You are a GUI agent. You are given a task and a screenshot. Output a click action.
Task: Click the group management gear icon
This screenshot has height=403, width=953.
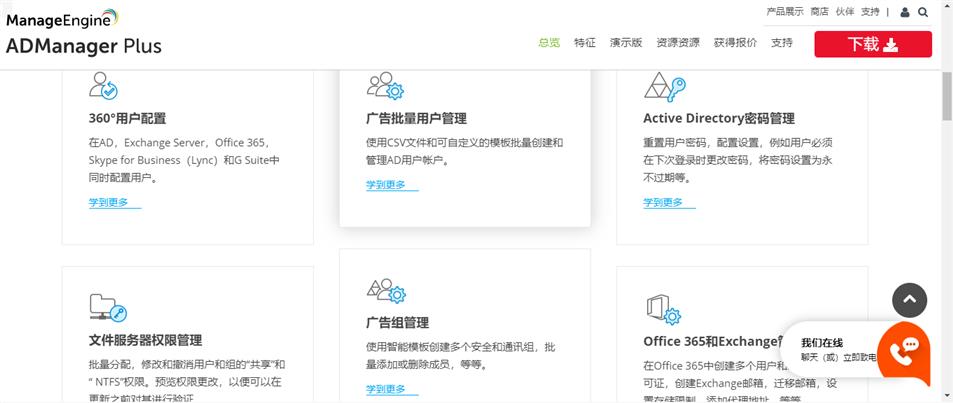[x=385, y=291]
